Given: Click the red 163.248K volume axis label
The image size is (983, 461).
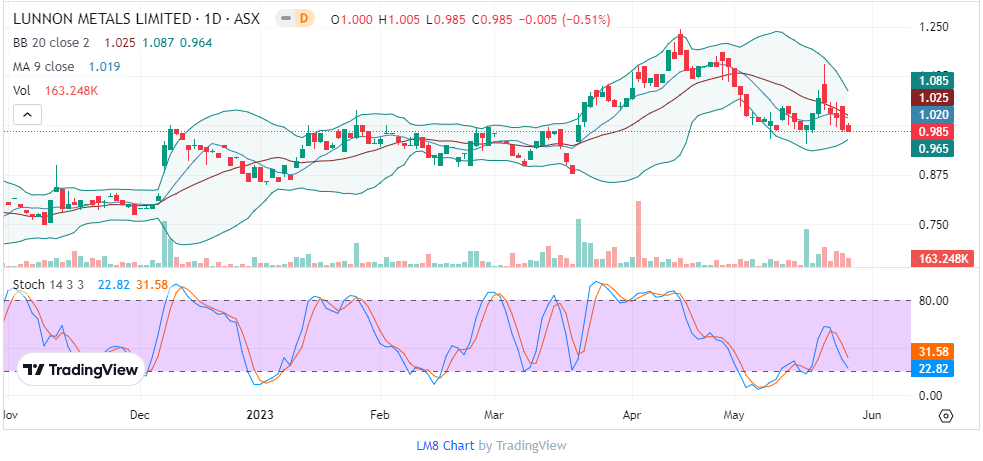Looking at the screenshot, I should [944, 259].
